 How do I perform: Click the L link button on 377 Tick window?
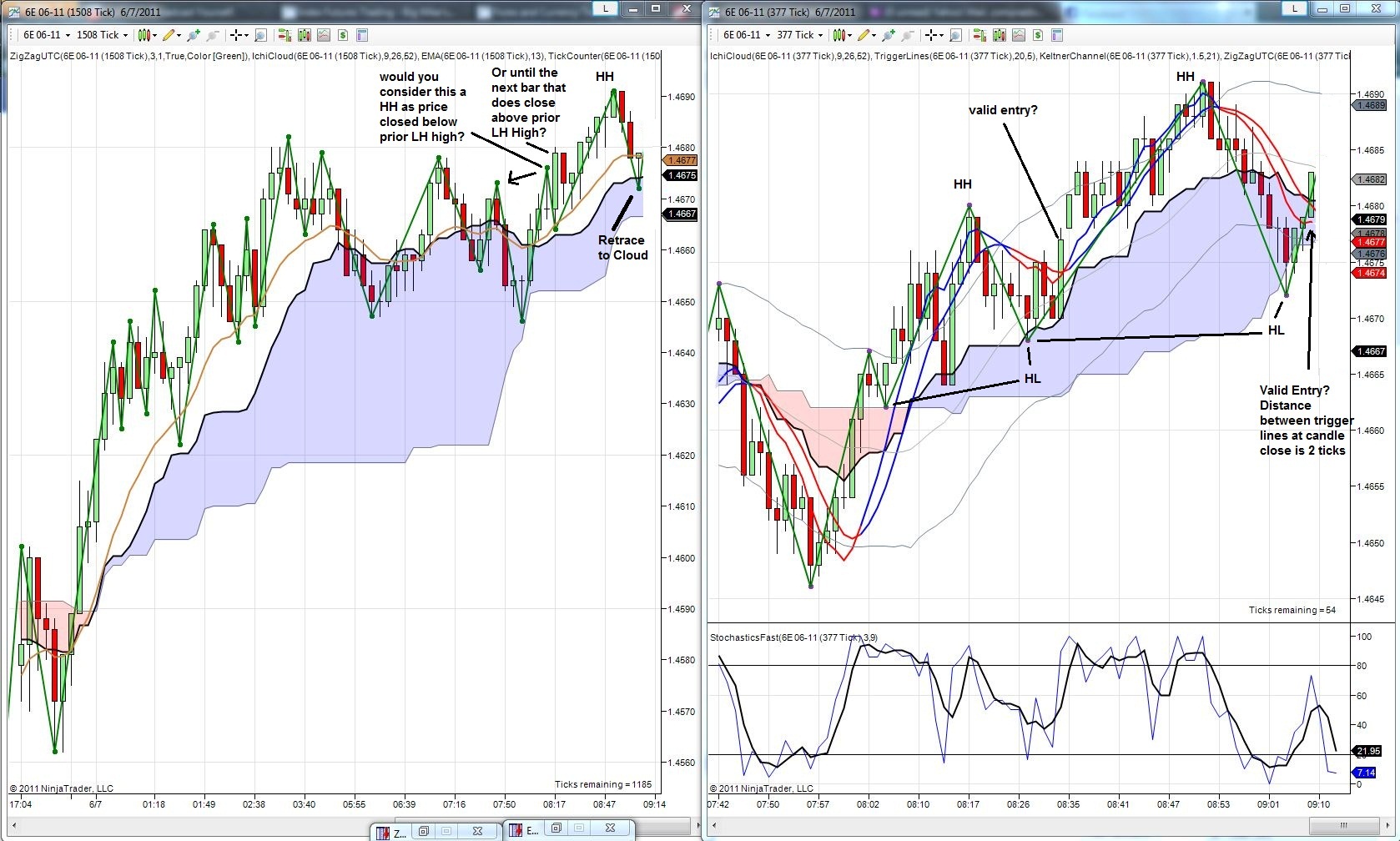(x=1295, y=8)
